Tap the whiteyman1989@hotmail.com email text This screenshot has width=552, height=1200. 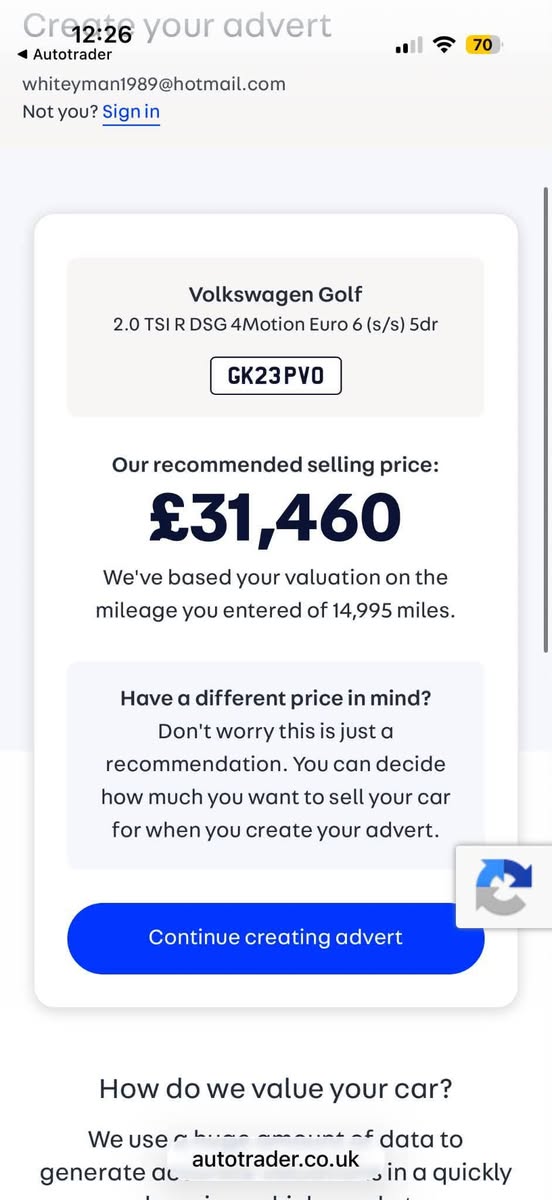pyautogui.click(x=154, y=84)
